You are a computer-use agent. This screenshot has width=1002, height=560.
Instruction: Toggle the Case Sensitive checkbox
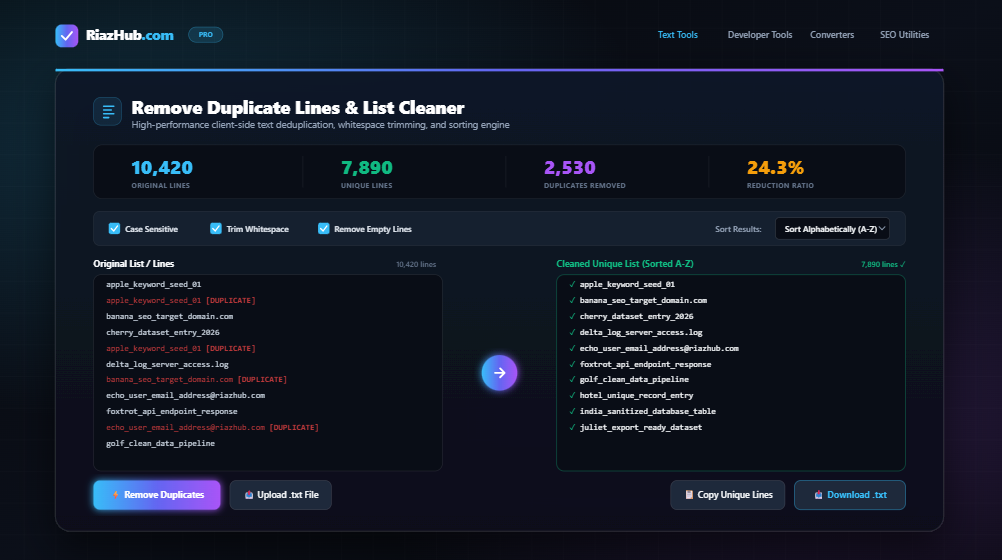[x=114, y=229]
